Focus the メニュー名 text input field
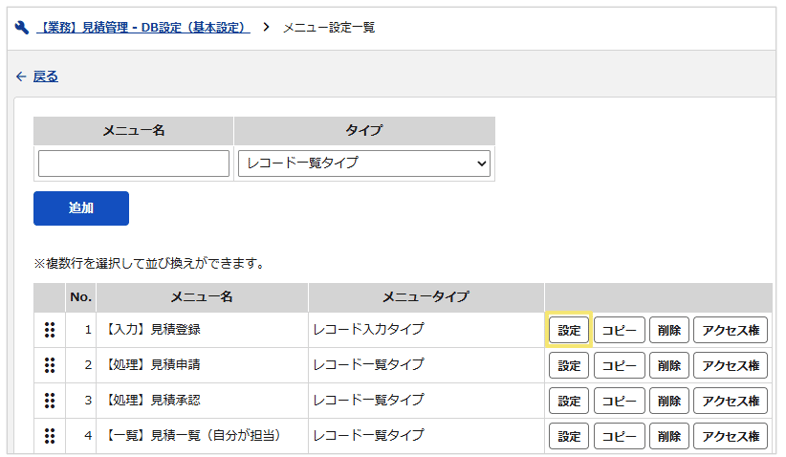Screen dimensions: 786x457 point(133,163)
